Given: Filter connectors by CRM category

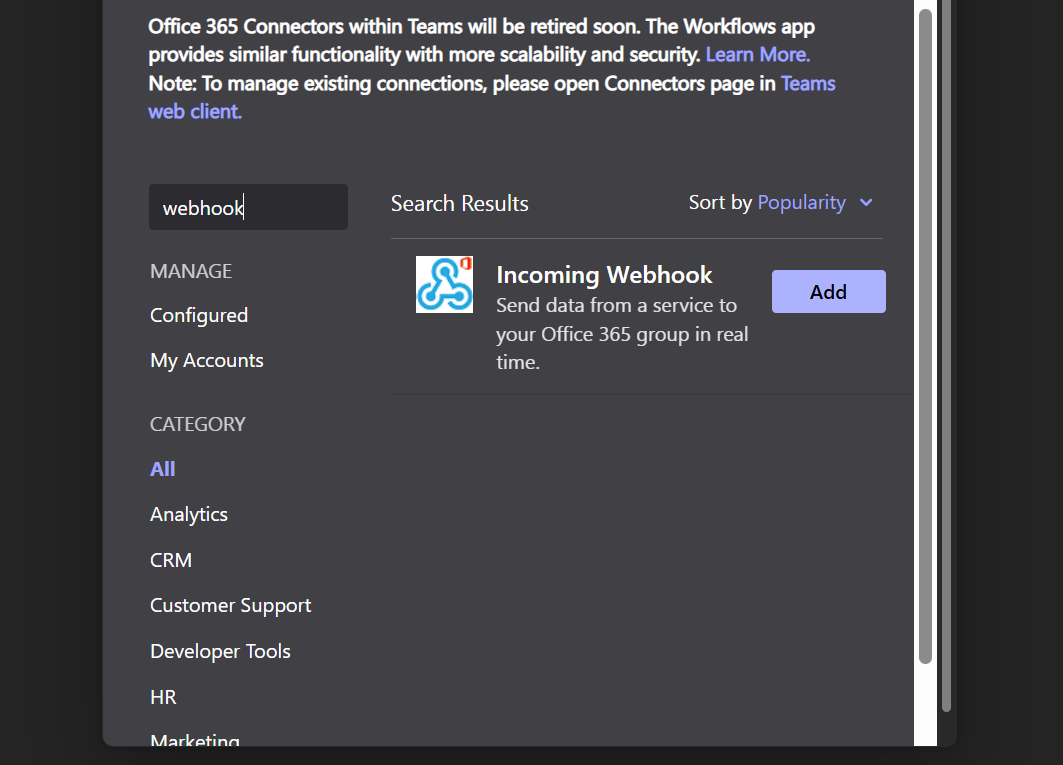Looking at the screenshot, I should [x=170, y=559].
